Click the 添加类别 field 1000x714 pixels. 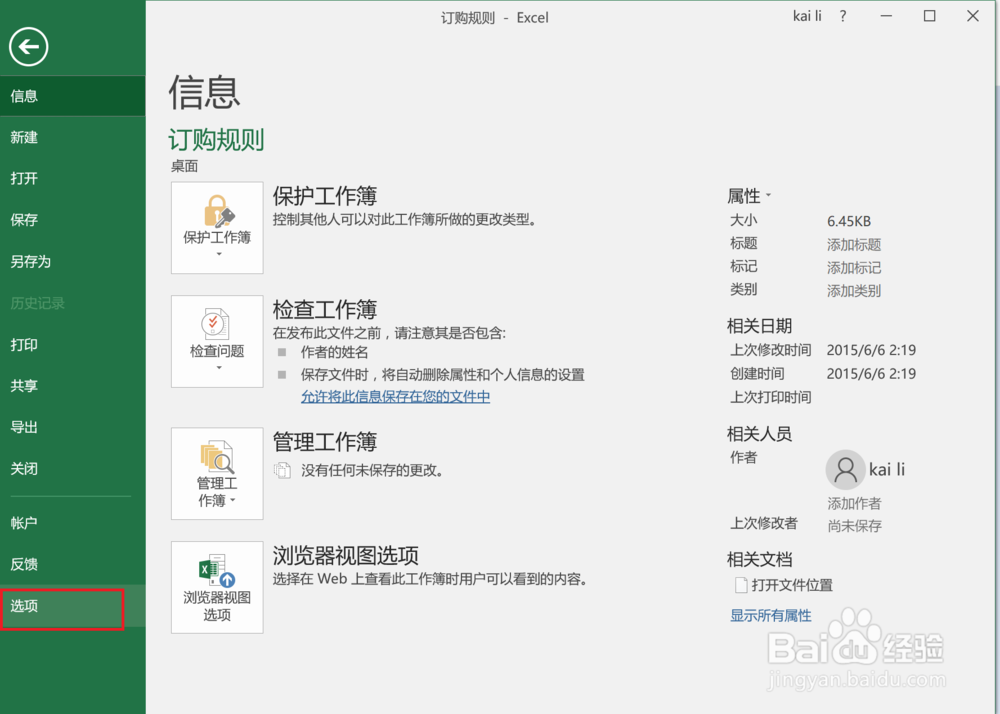pyautogui.click(x=854, y=291)
